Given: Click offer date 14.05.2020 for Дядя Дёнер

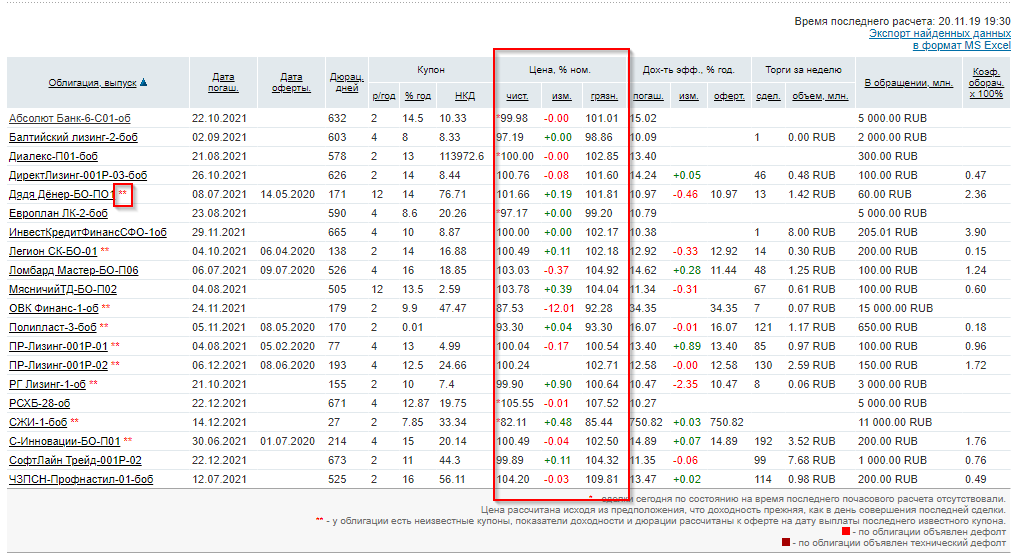Looking at the screenshot, I should 288,194.
